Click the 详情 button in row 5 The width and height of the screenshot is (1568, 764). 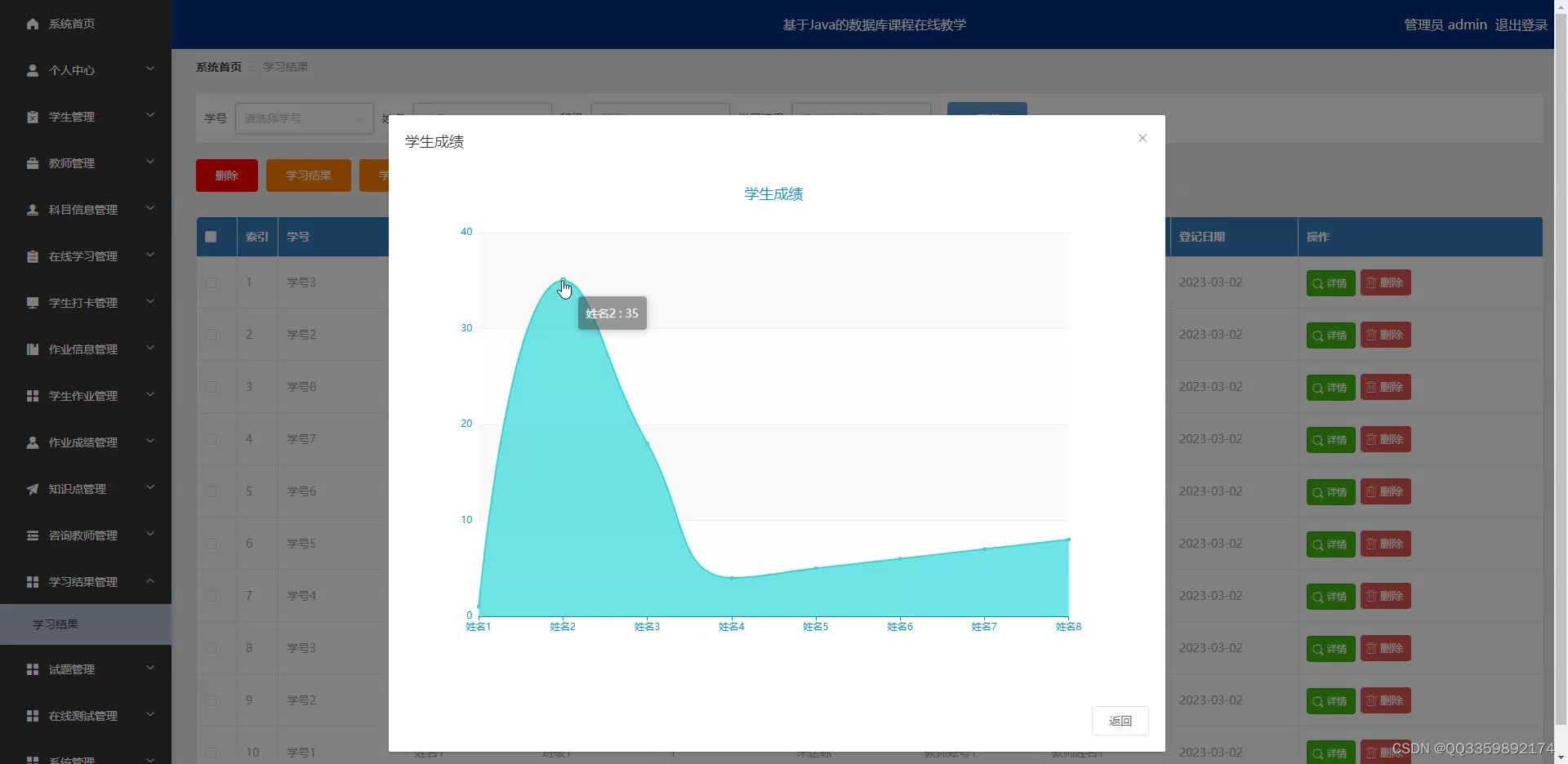(x=1331, y=492)
